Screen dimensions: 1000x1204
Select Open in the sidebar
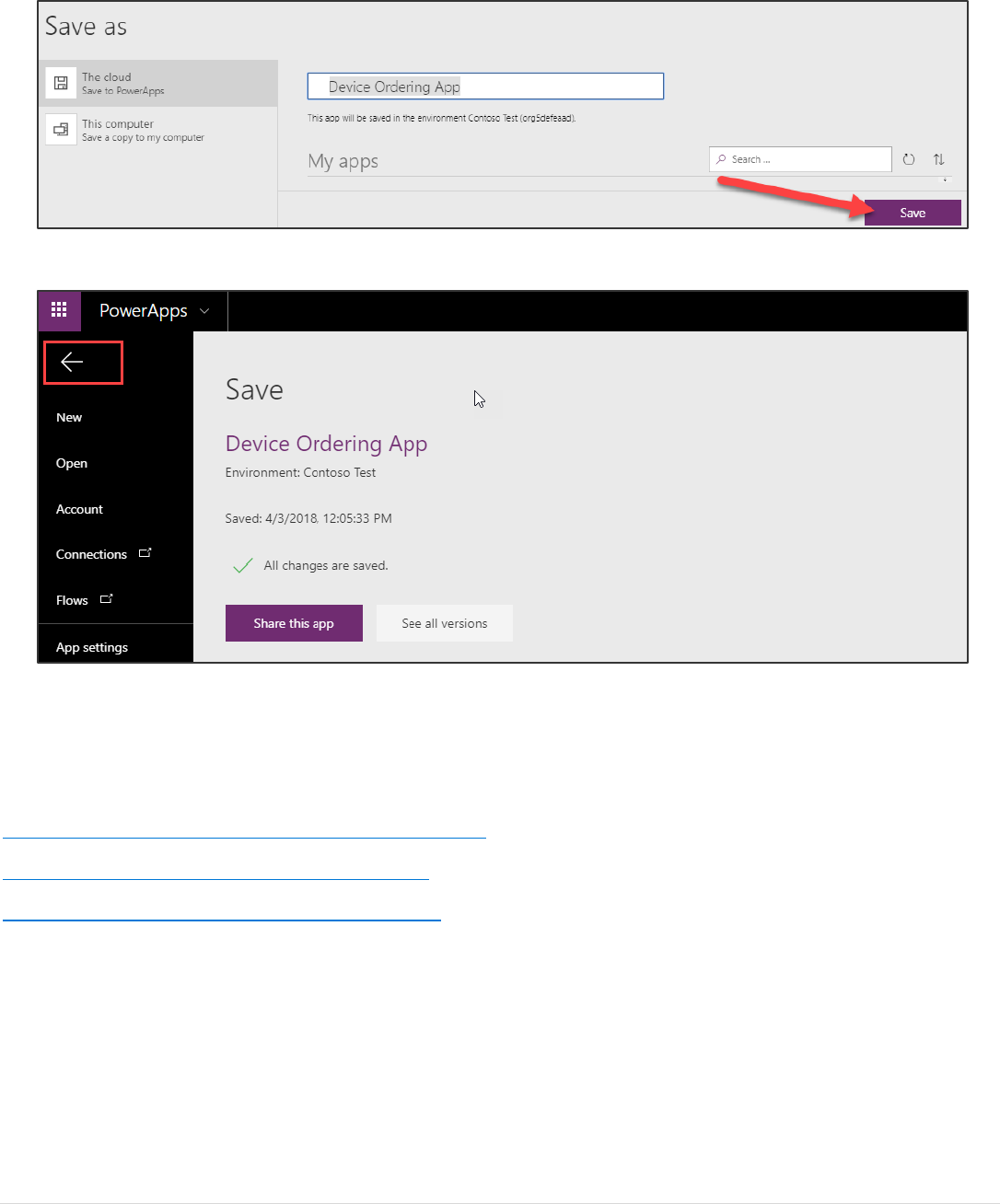[72, 463]
